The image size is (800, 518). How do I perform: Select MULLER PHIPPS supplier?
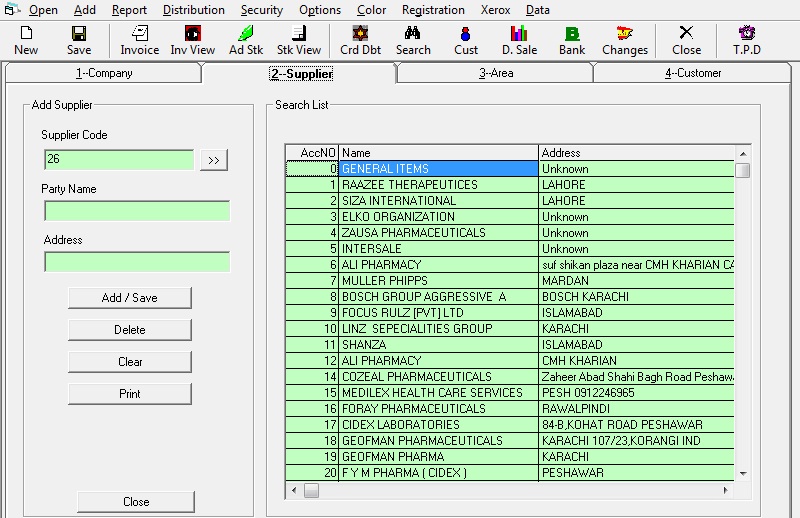coord(510,281)
